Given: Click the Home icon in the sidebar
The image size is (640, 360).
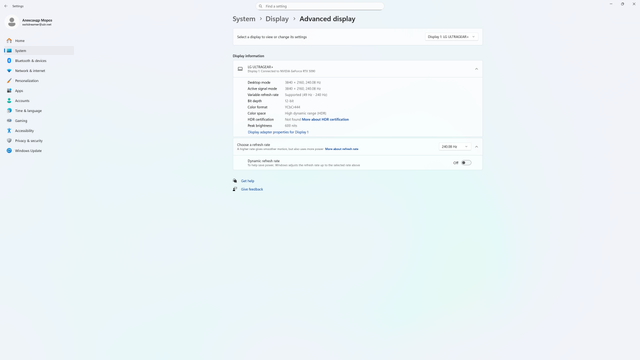Looking at the screenshot, I should tap(9, 40).
